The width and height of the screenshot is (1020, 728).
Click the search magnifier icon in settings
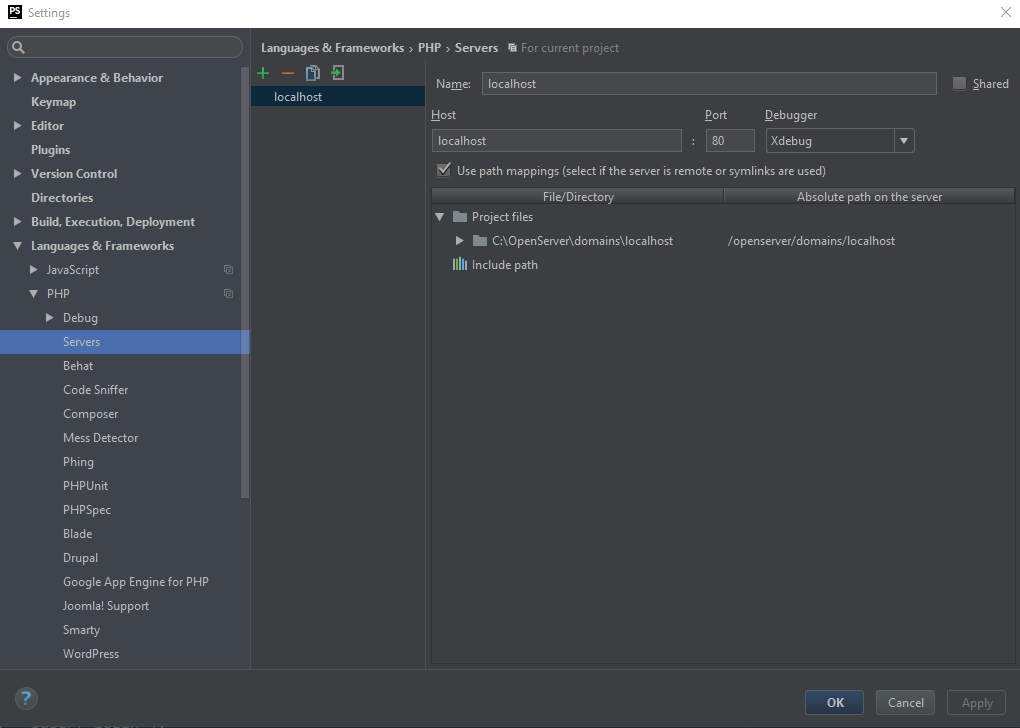click(x=19, y=47)
